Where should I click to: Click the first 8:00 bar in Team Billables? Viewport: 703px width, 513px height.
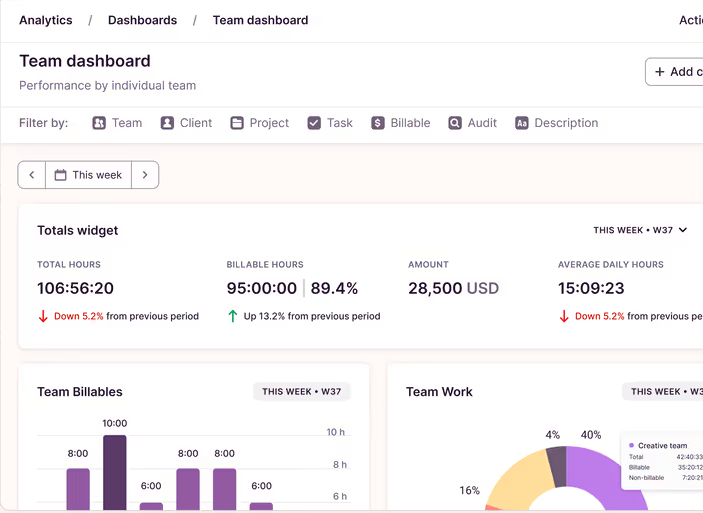click(x=78, y=489)
